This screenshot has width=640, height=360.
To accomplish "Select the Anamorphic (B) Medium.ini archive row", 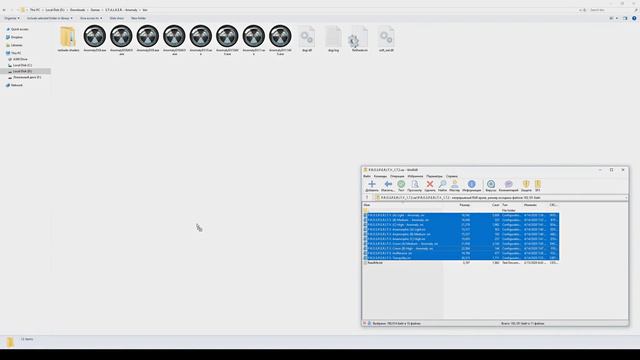I will pos(460,234).
